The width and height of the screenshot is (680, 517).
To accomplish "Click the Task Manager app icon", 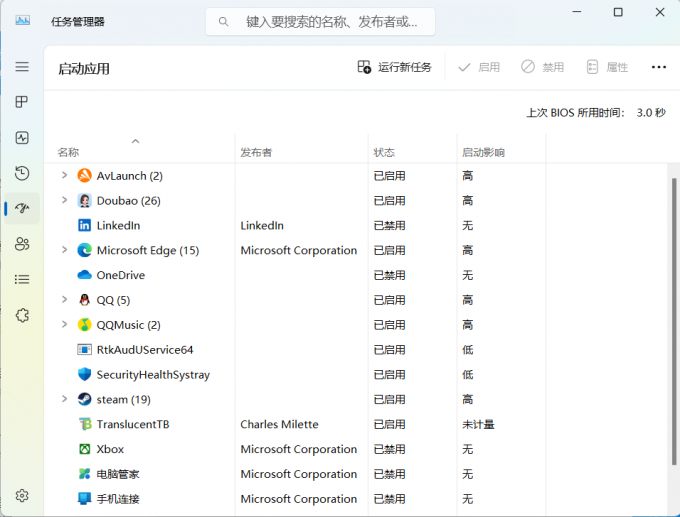I will coord(23,20).
